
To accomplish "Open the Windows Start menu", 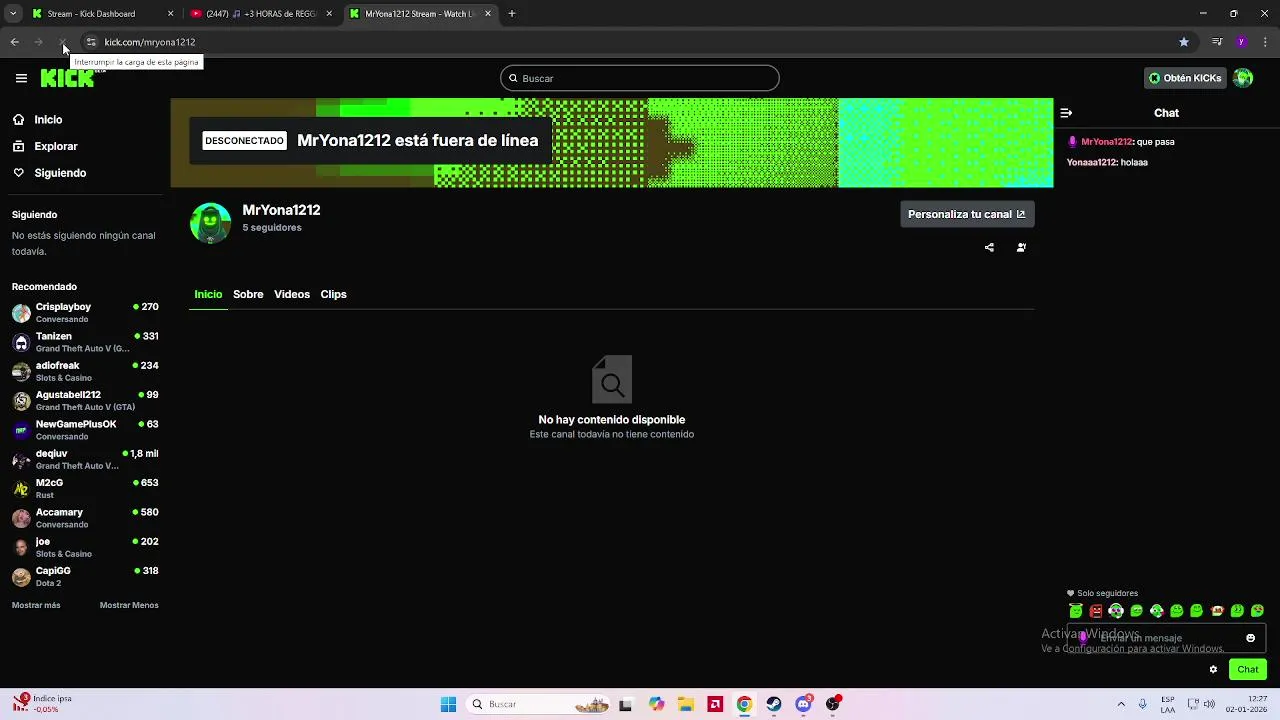I will pos(448,704).
